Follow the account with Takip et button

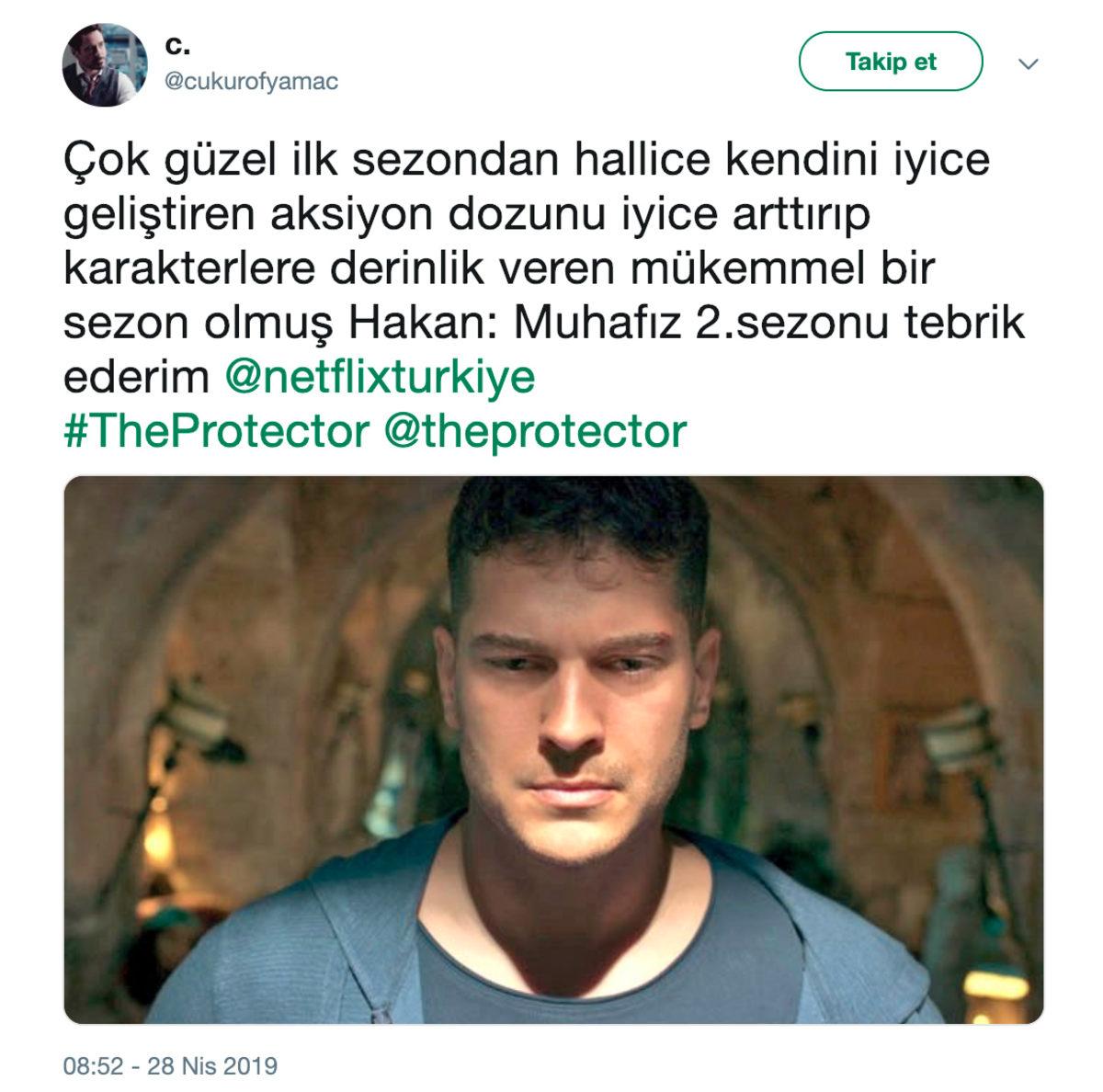click(891, 62)
